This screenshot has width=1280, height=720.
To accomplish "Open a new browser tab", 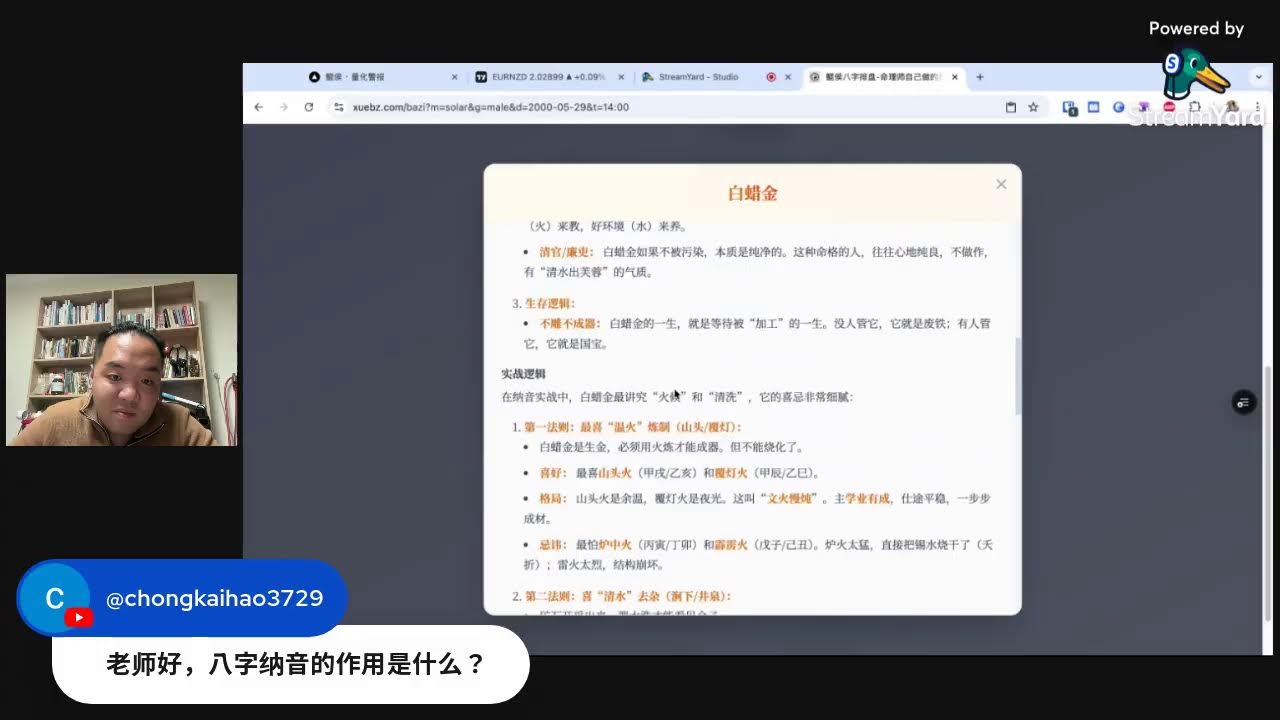I will click(980, 77).
